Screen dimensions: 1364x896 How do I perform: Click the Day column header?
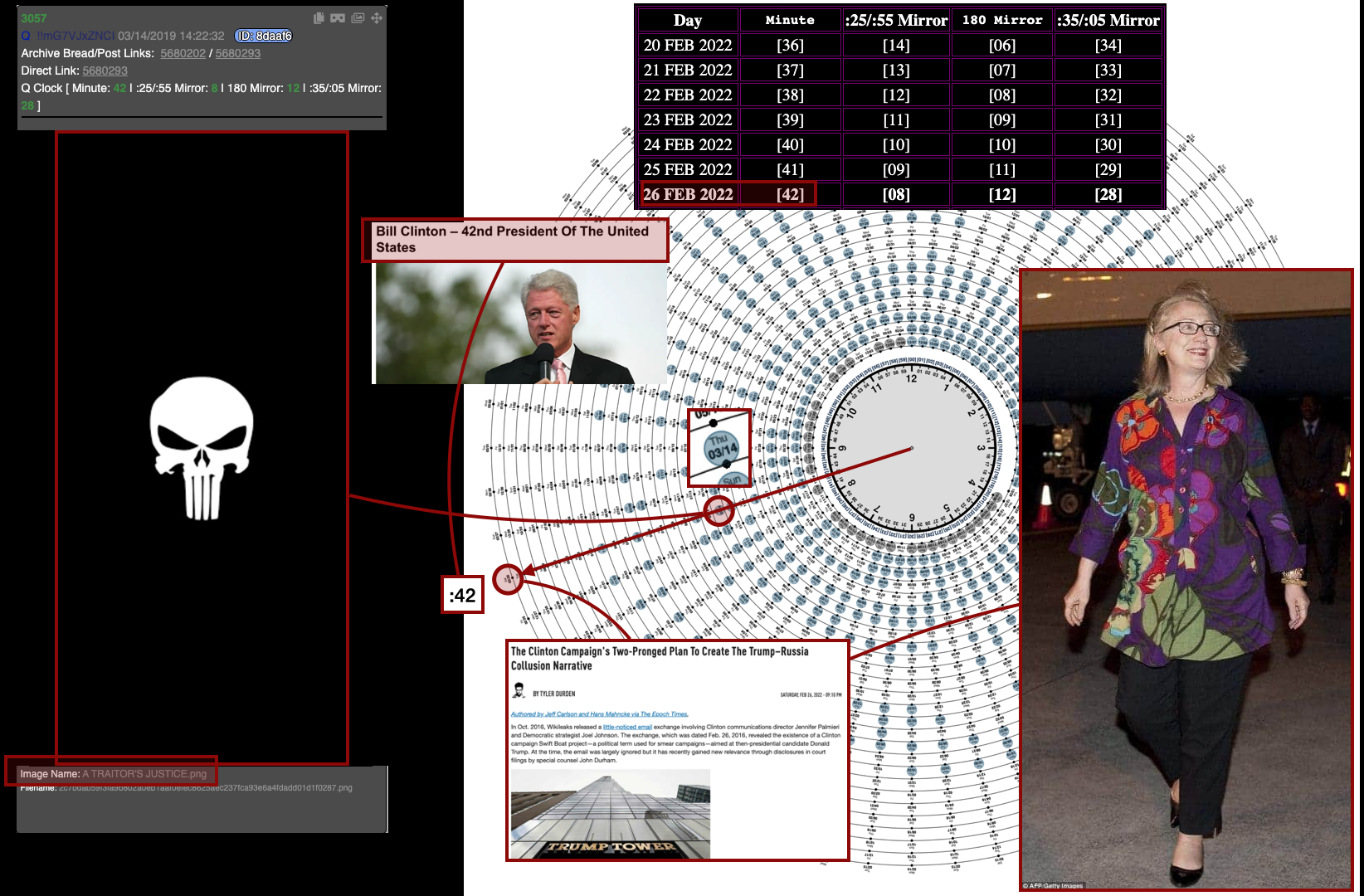point(688,20)
